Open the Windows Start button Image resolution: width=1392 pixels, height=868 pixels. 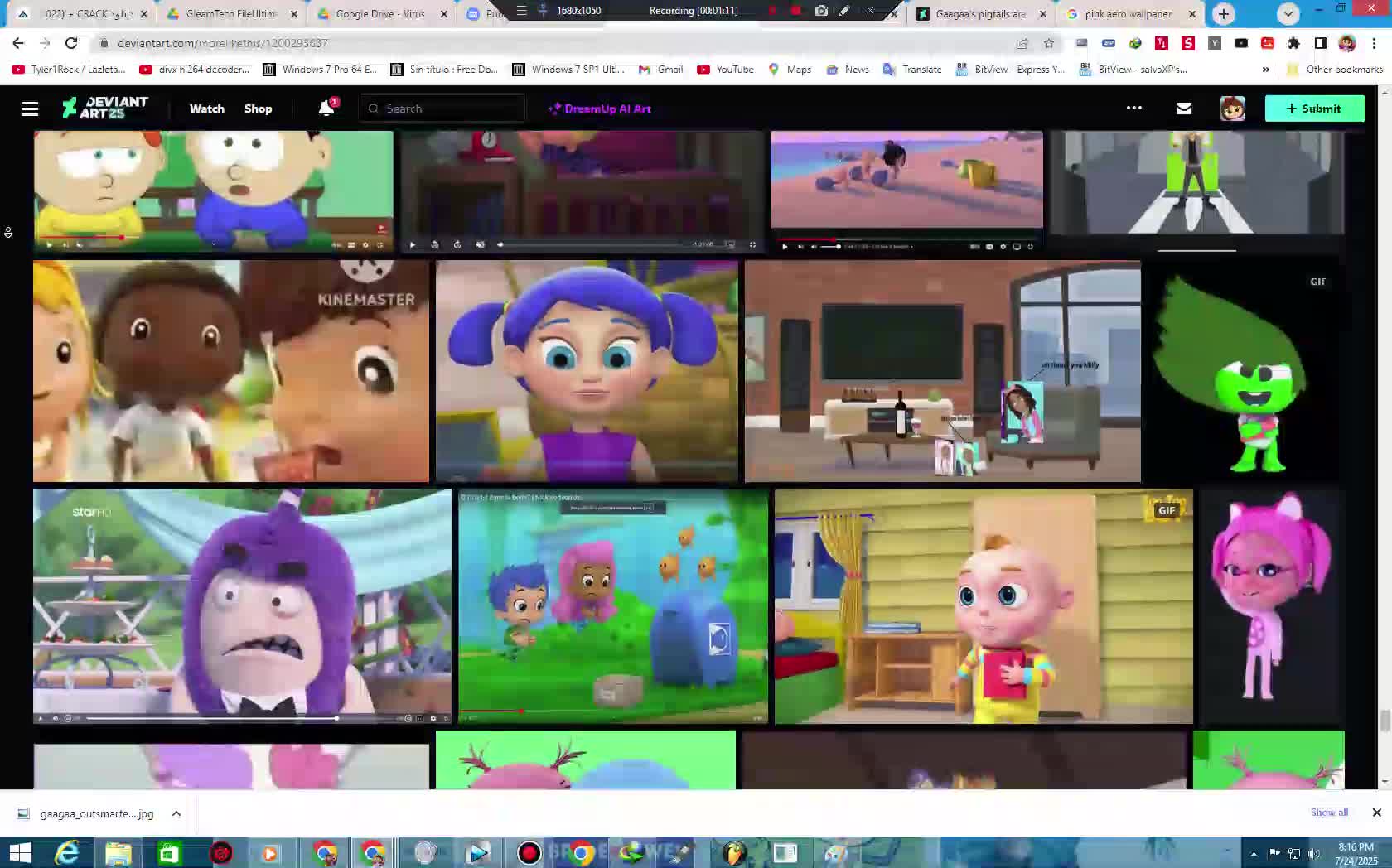point(20,852)
